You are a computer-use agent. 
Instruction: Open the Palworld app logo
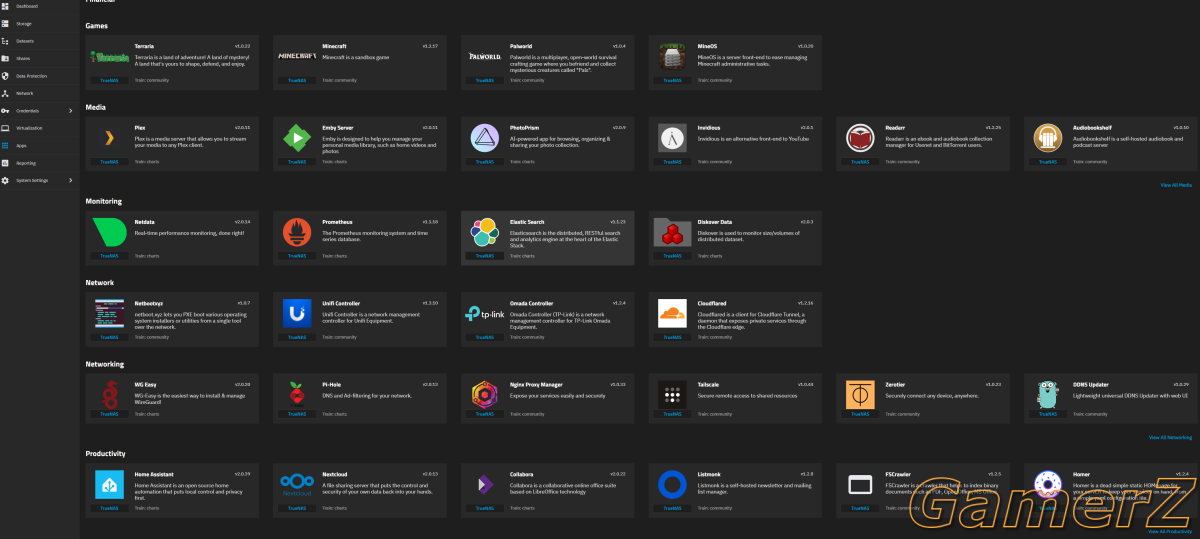485,56
